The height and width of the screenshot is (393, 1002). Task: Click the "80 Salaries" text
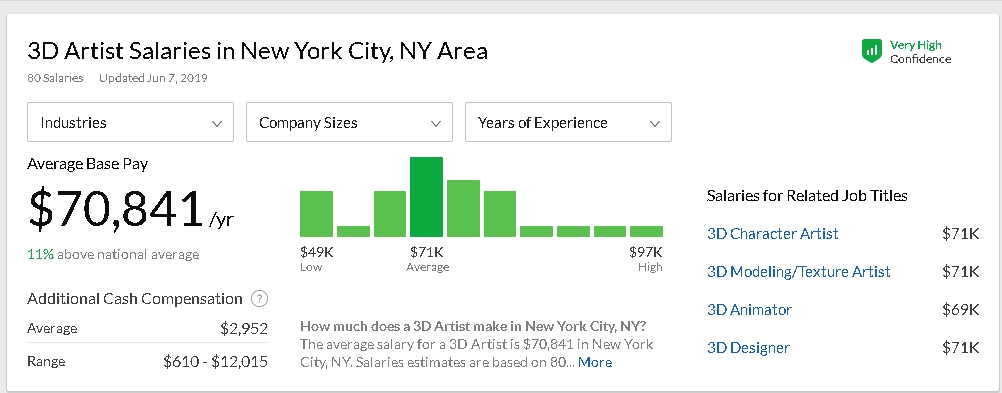pos(55,78)
